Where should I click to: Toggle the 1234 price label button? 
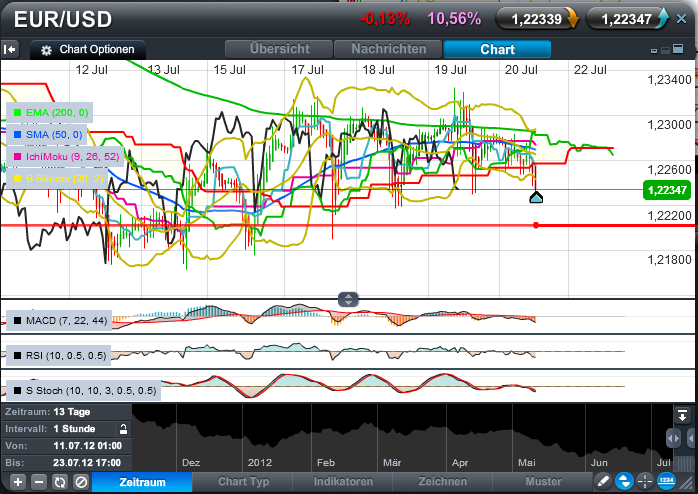pos(666,481)
